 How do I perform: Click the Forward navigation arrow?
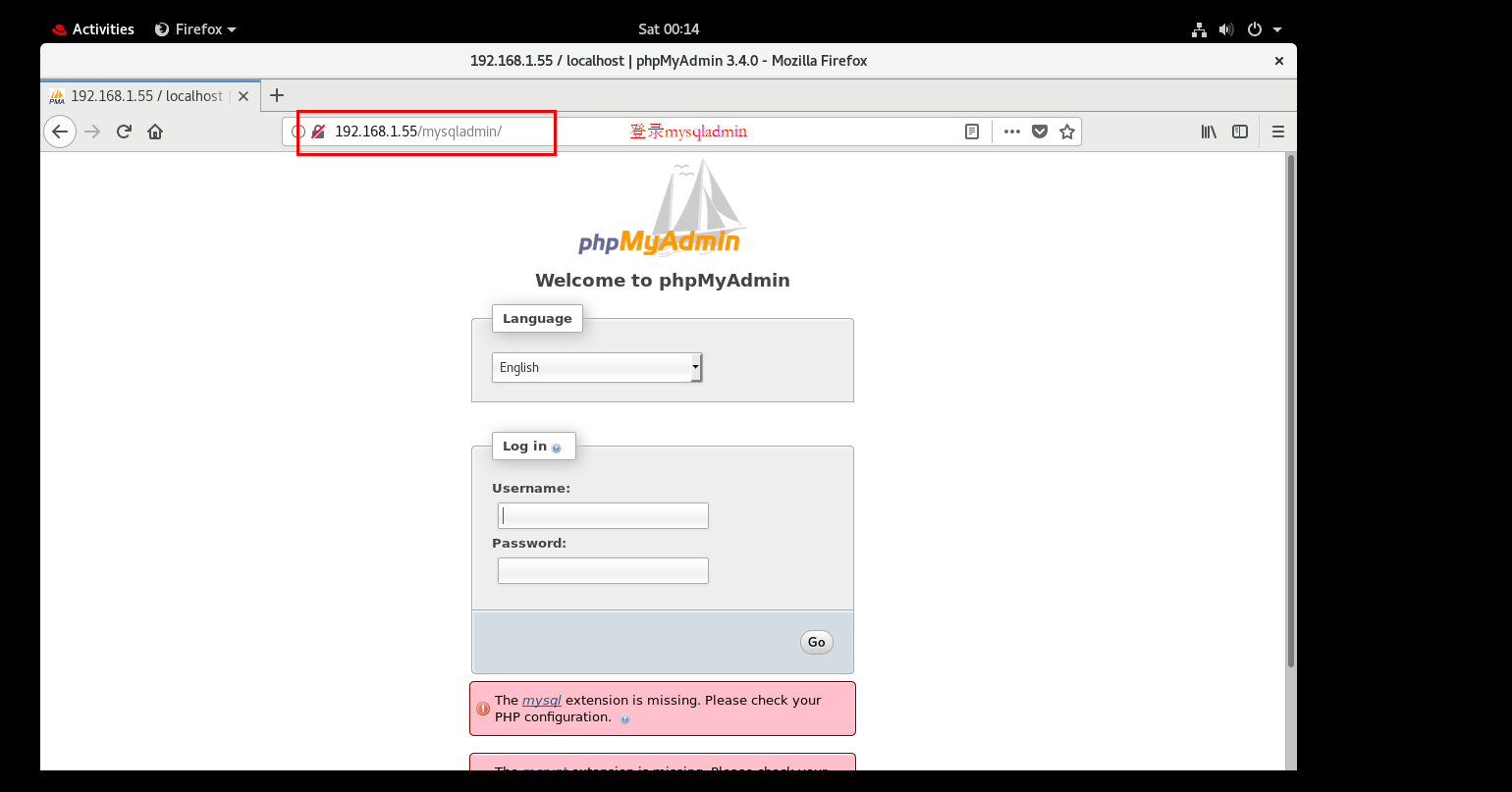coord(93,132)
